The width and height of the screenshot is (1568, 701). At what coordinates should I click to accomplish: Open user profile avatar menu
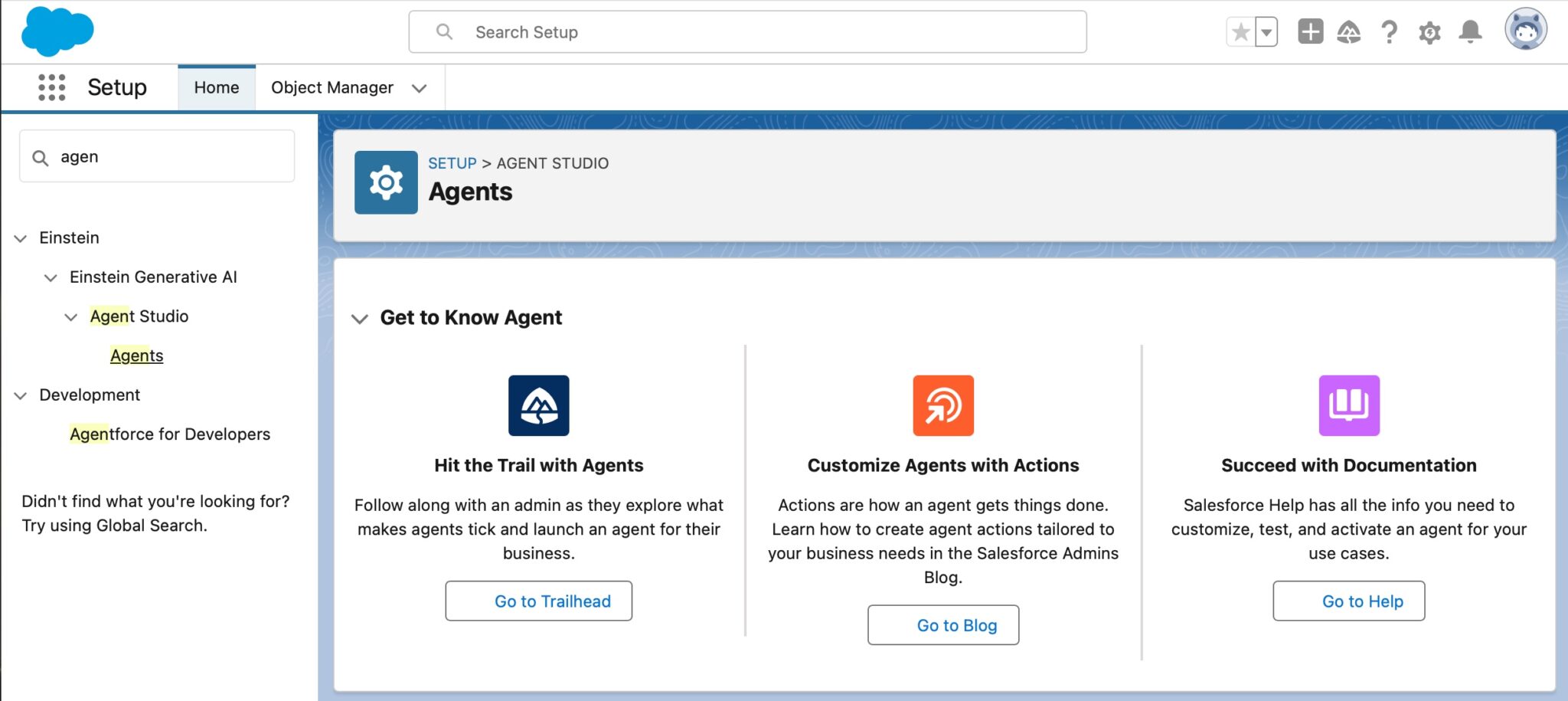[1525, 30]
